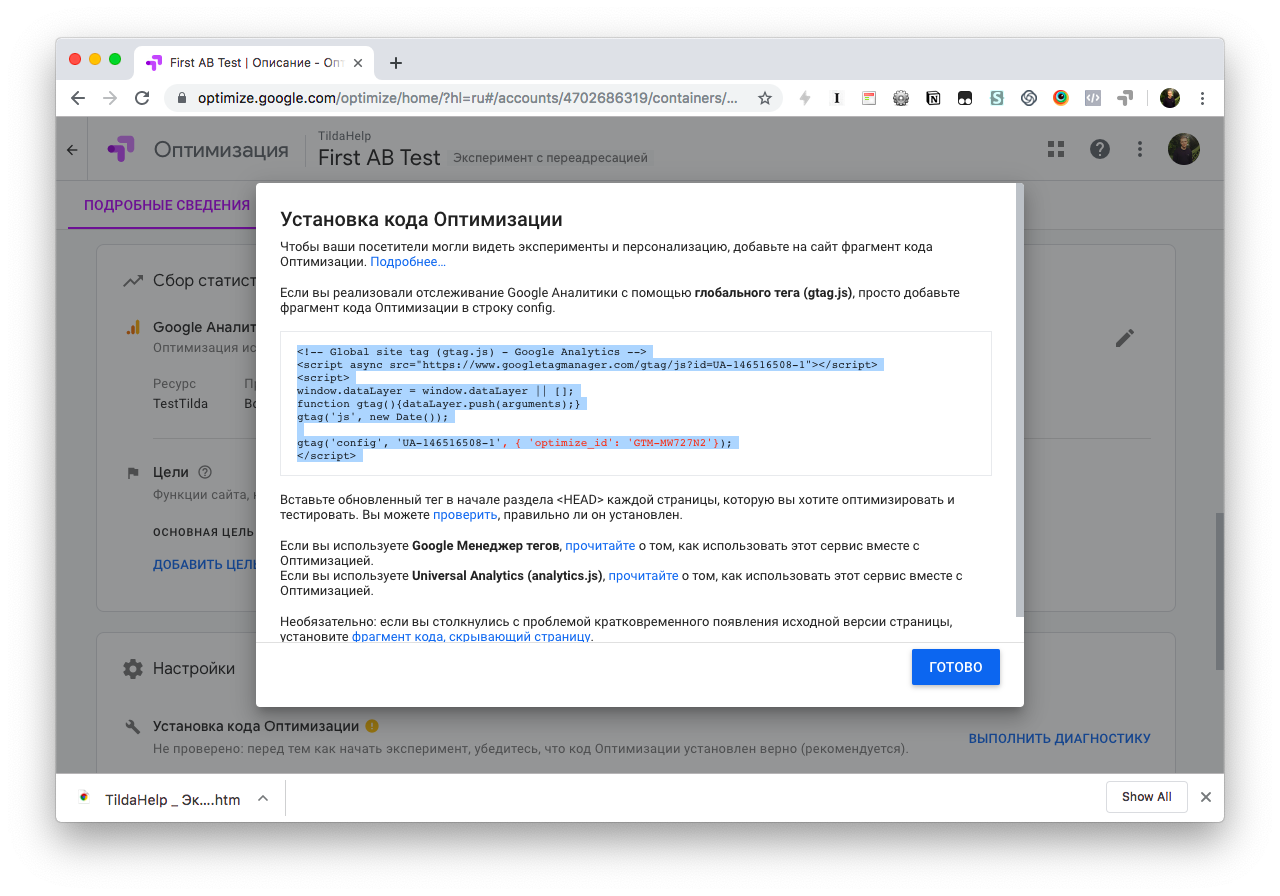Click ДОБАВИТЬ ЦЕЛЬ link
Viewport: 1280px width, 896px height.
[205, 564]
